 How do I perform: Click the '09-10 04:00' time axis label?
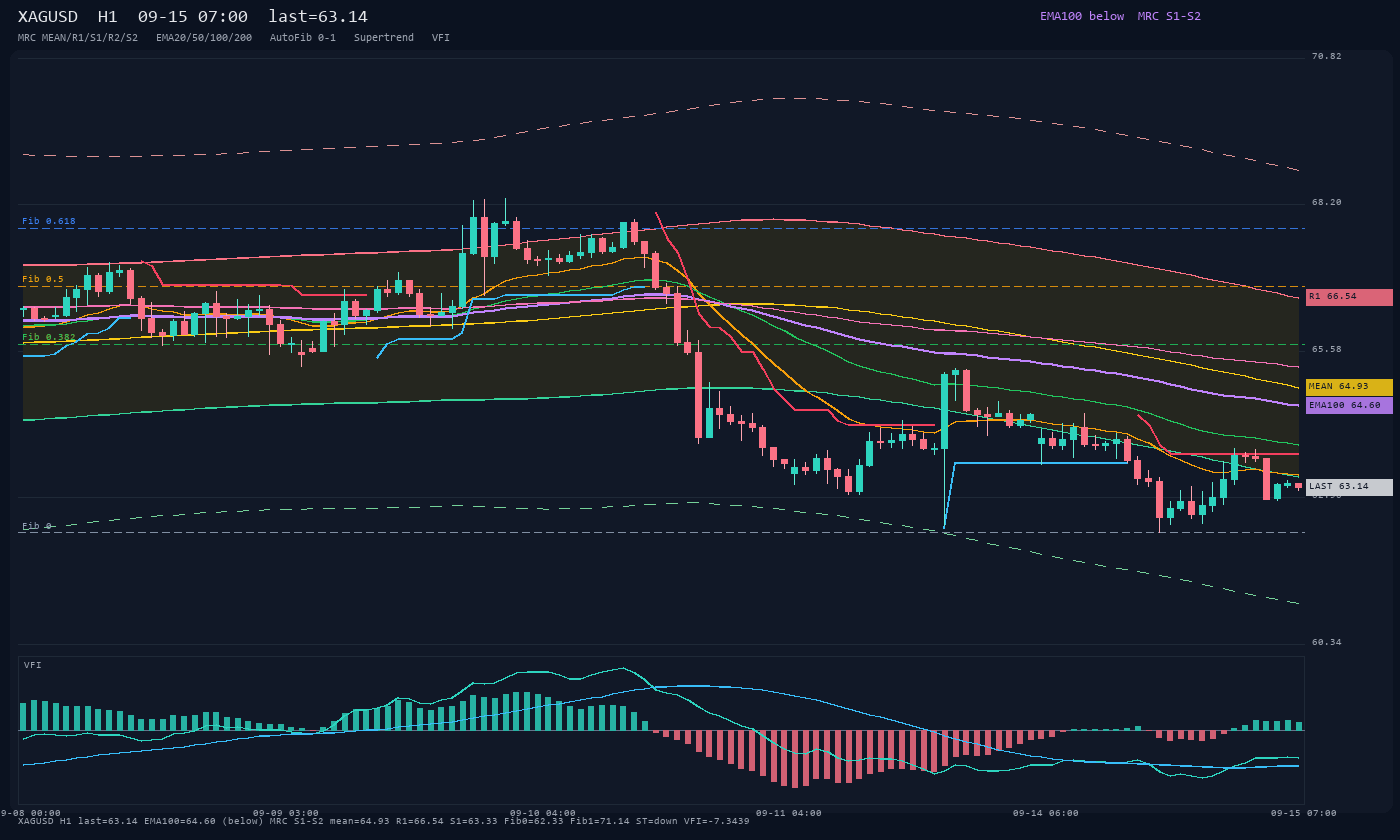(x=543, y=813)
